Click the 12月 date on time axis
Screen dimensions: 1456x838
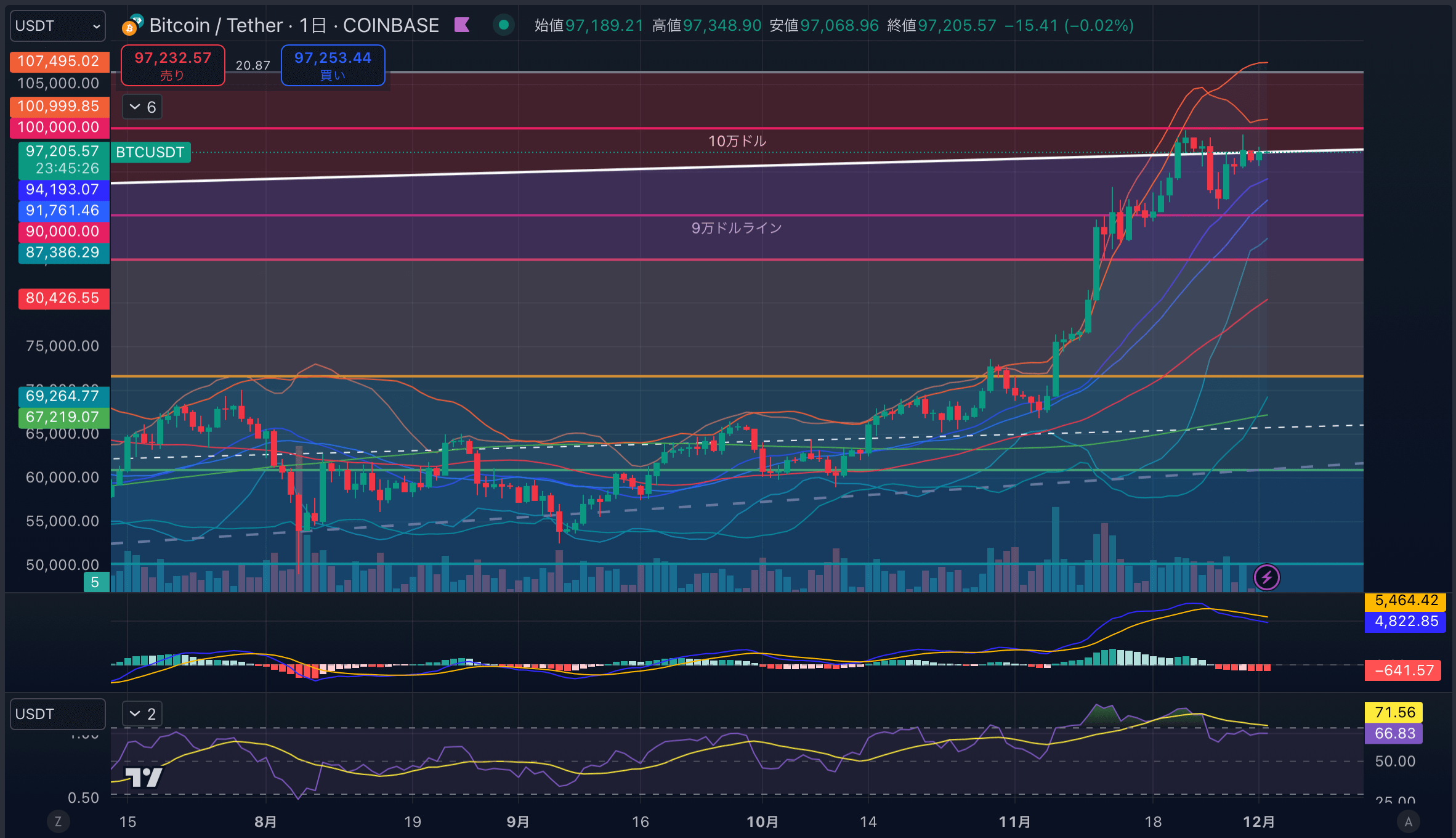[x=1259, y=821]
